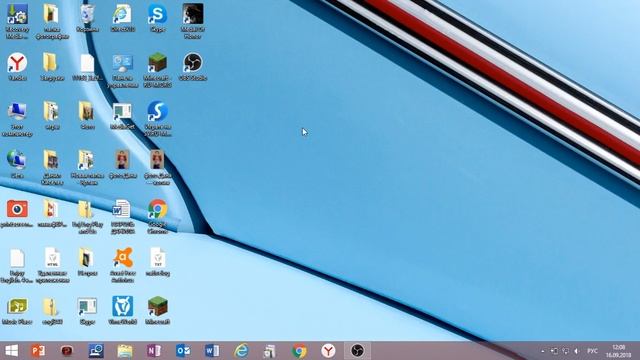Select the Yandex Browser desktop shortcut
640x360 pixels.
(17, 67)
